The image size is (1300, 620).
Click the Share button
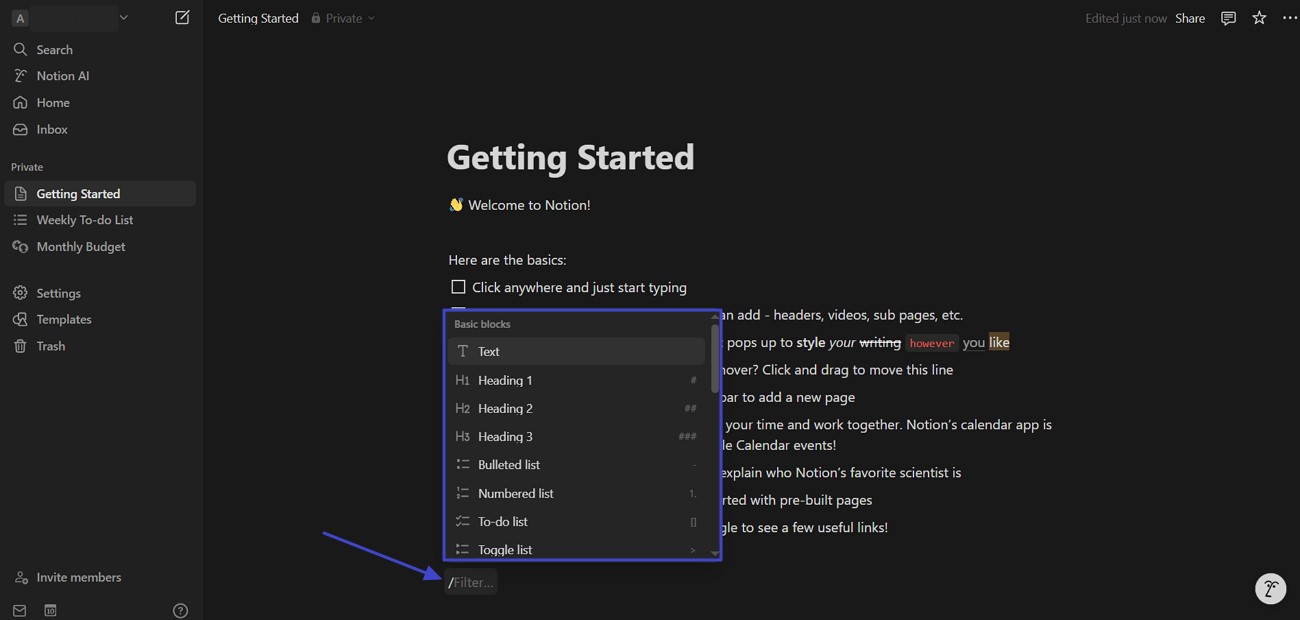(1190, 18)
